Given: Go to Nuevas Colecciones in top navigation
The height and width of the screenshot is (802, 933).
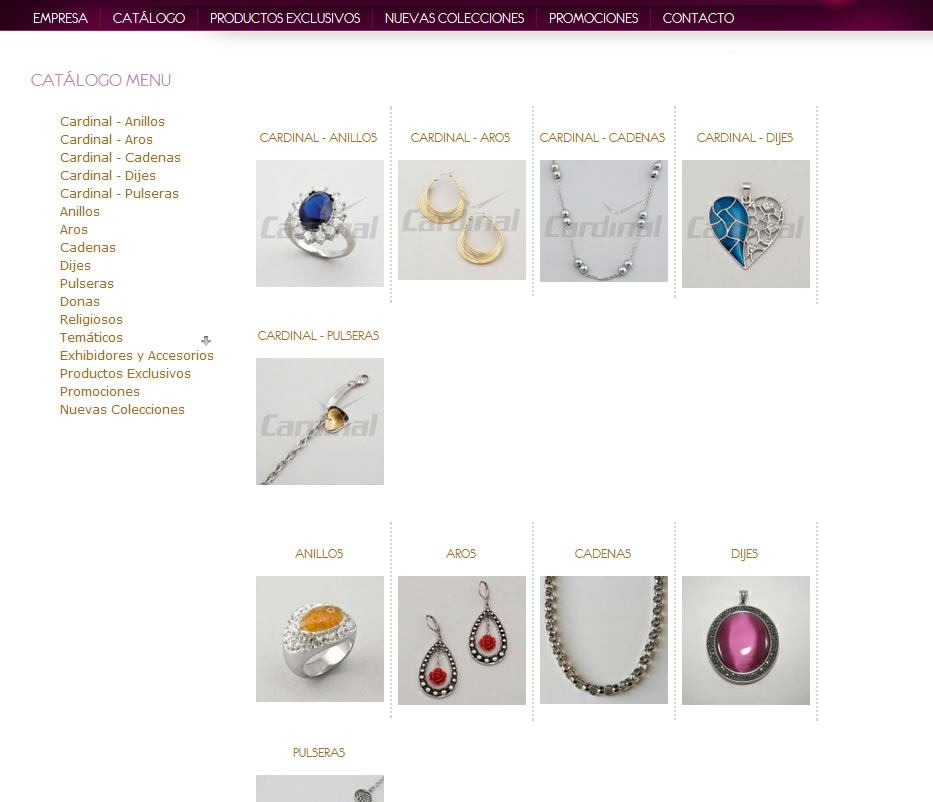Looking at the screenshot, I should pyautogui.click(x=454, y=18).
